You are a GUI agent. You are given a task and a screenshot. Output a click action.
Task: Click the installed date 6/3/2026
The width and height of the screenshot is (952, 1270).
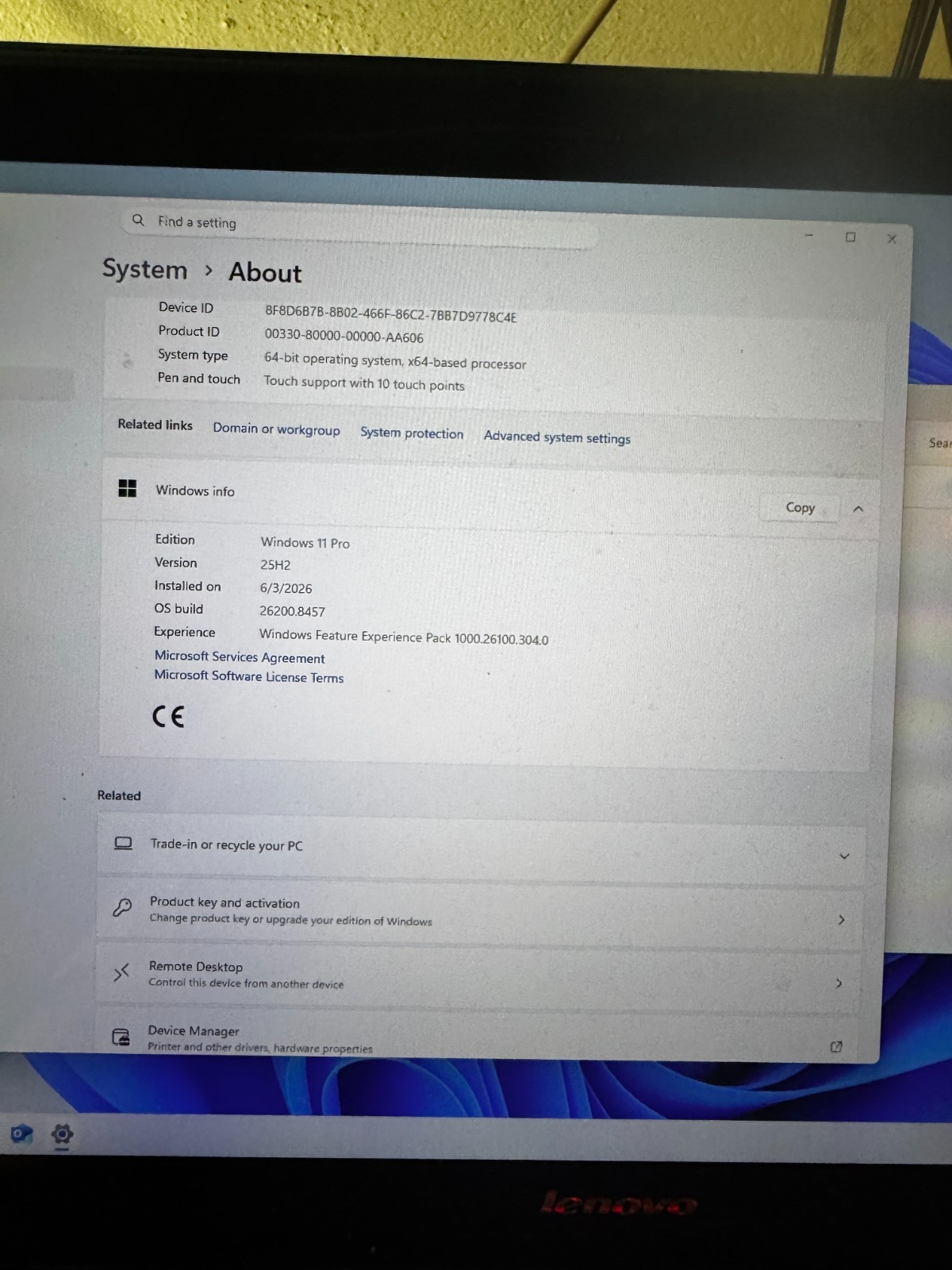(286, 588)
